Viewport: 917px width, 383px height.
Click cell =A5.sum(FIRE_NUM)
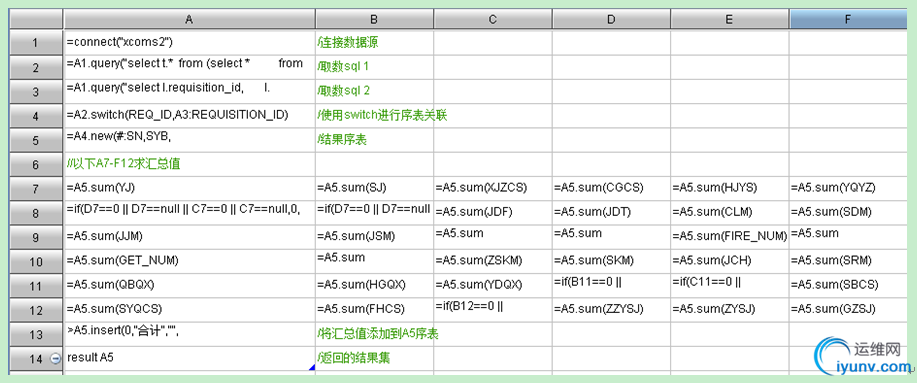[729, 237]
